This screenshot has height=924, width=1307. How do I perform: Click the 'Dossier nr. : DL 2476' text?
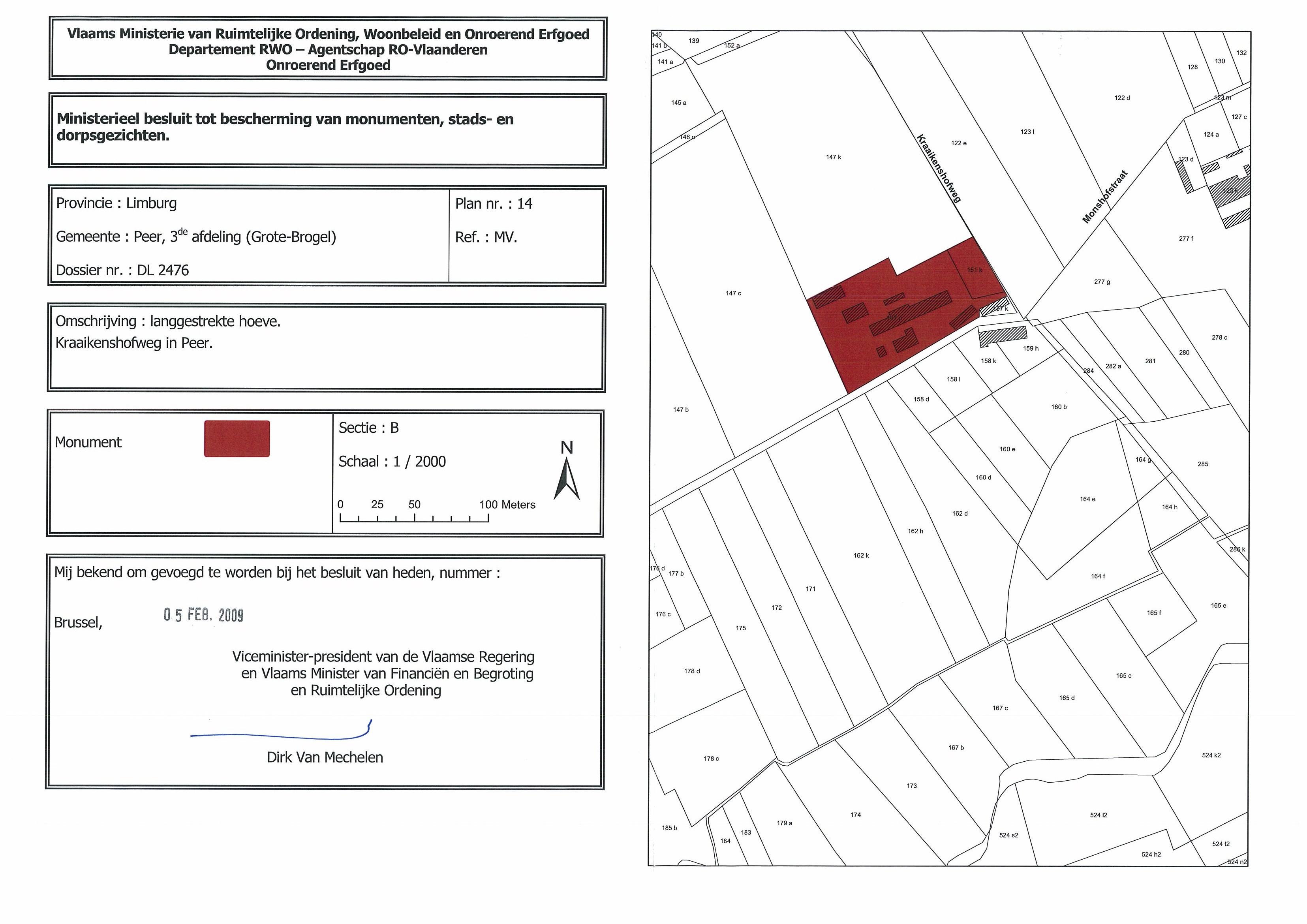122,270
